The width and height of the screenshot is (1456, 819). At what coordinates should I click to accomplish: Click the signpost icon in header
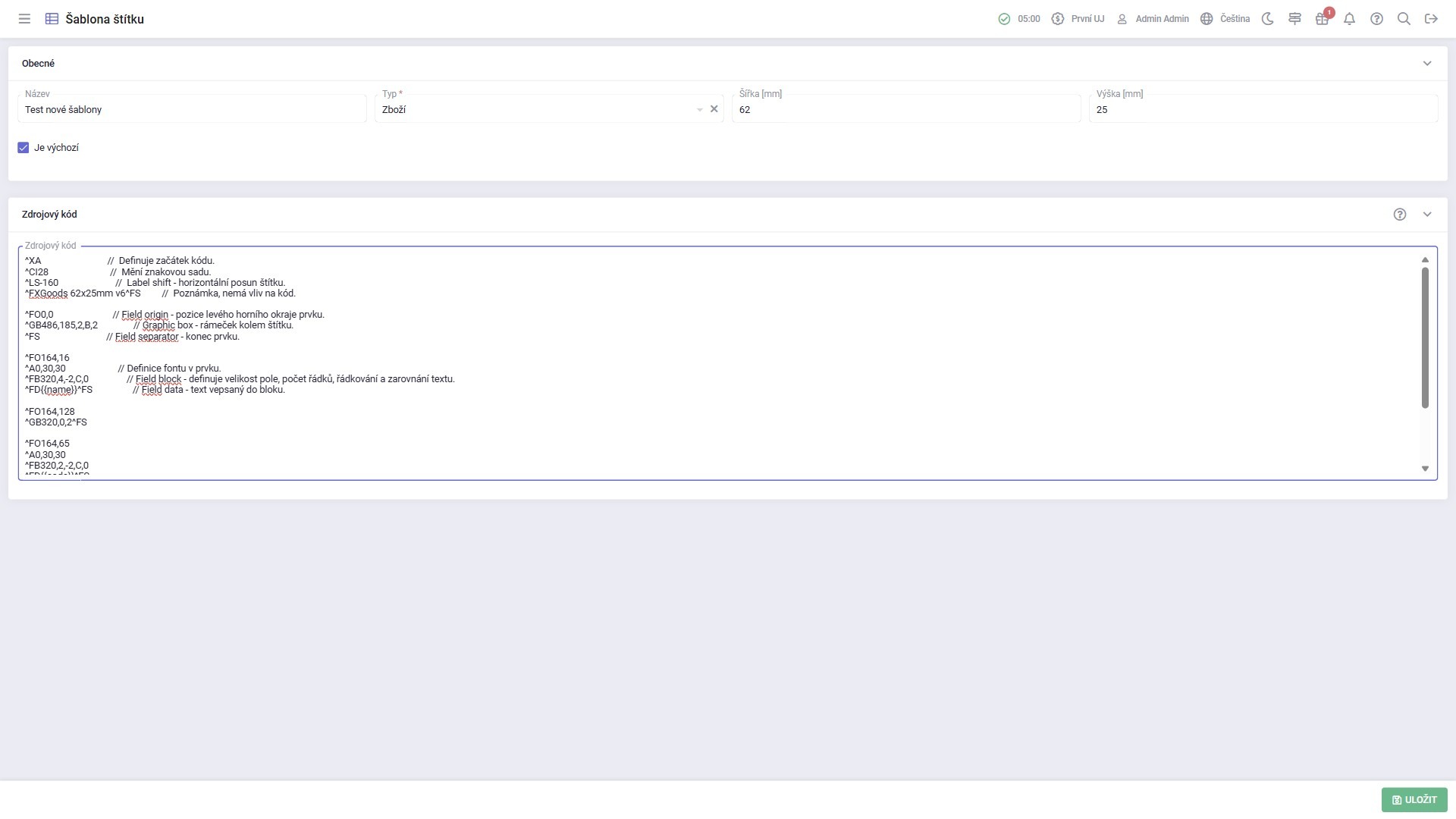pyautogui.click(x=1294, y=19)
